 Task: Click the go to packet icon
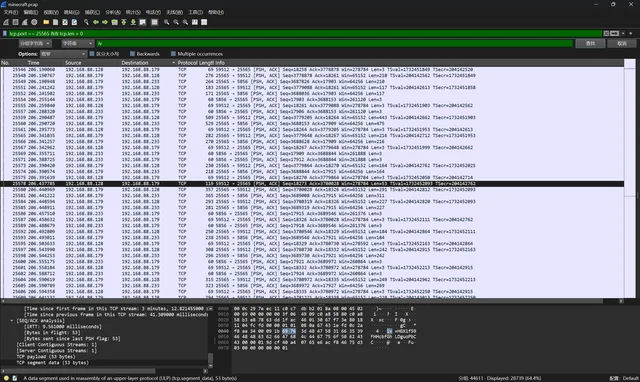[x=114, y=22]
